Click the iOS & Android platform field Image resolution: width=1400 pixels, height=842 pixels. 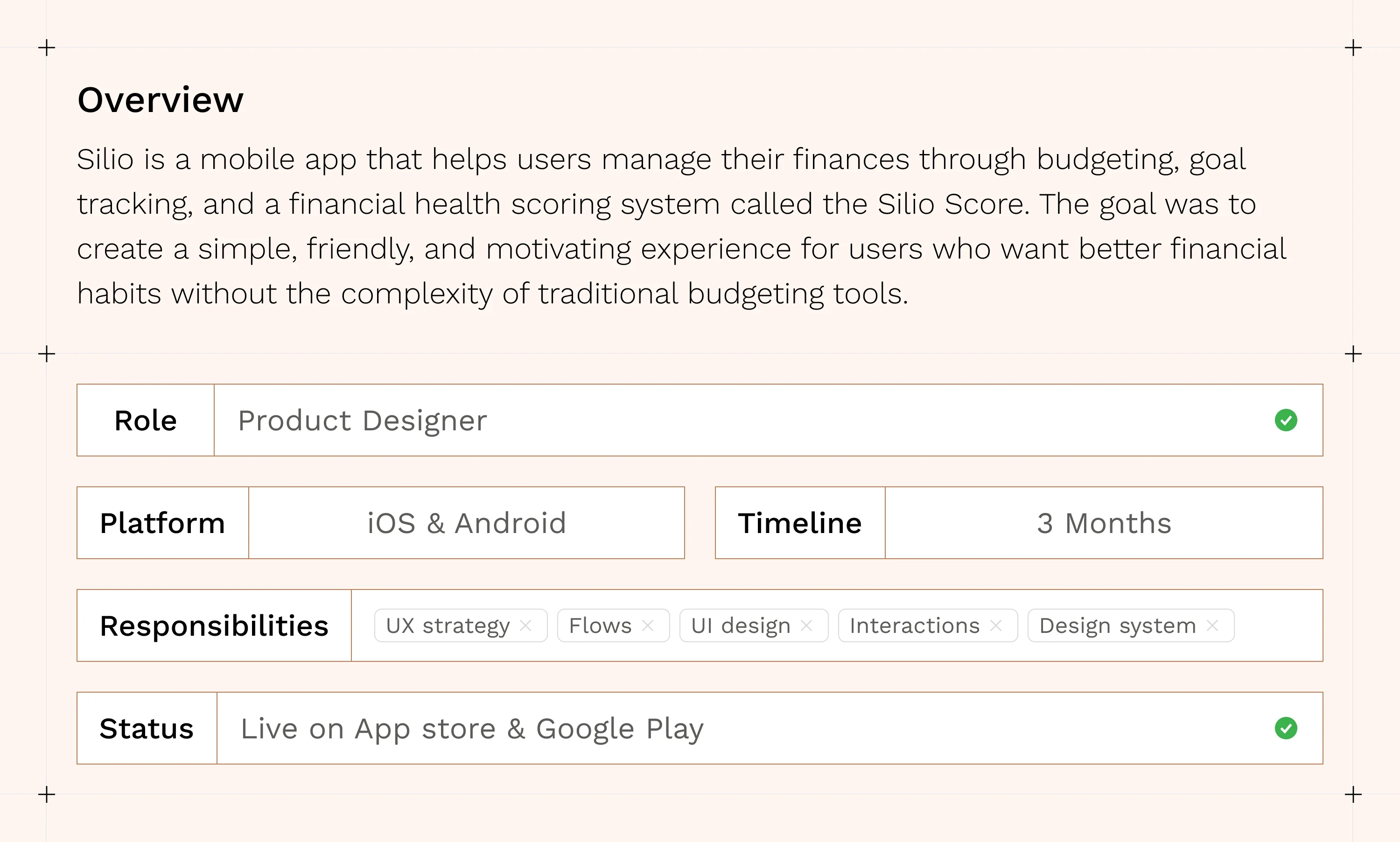tap(466, 523)
